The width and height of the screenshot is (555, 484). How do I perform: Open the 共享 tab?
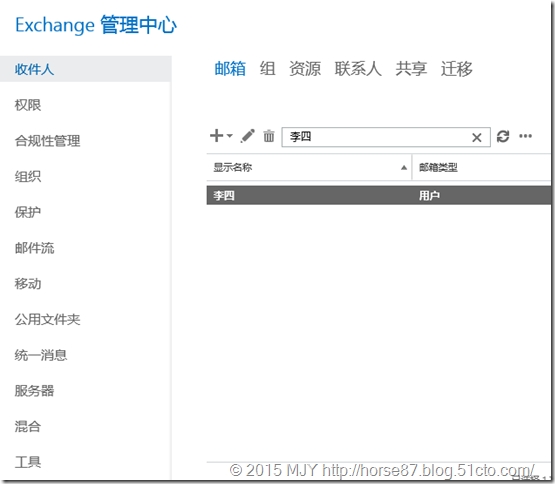(411, 69)
